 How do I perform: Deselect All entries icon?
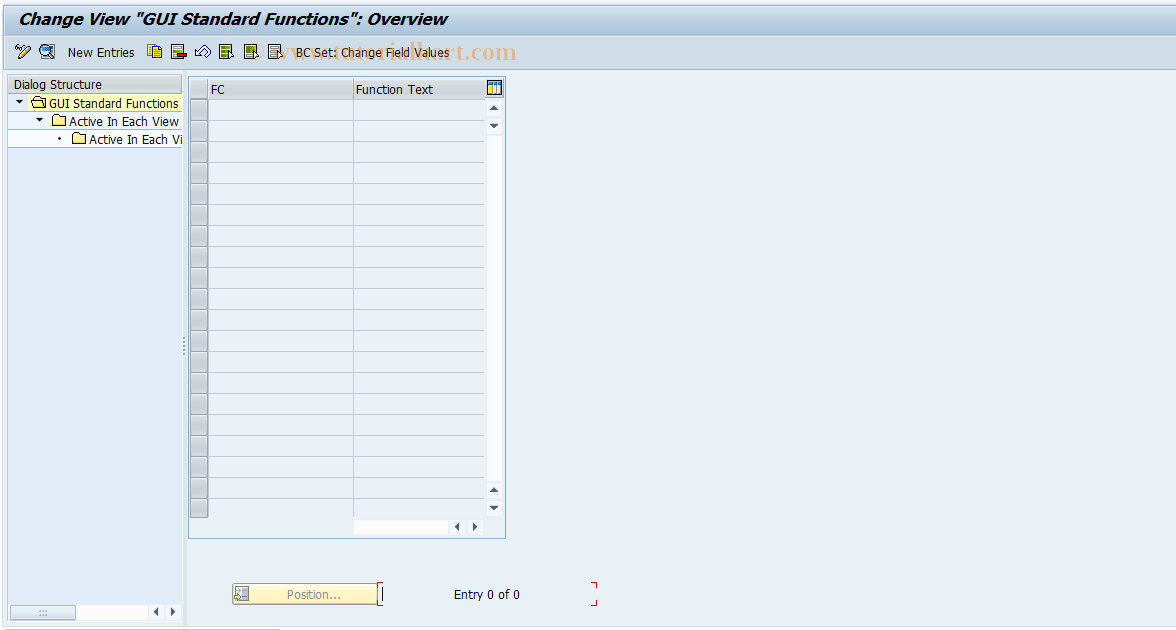(x=275, y=52)
